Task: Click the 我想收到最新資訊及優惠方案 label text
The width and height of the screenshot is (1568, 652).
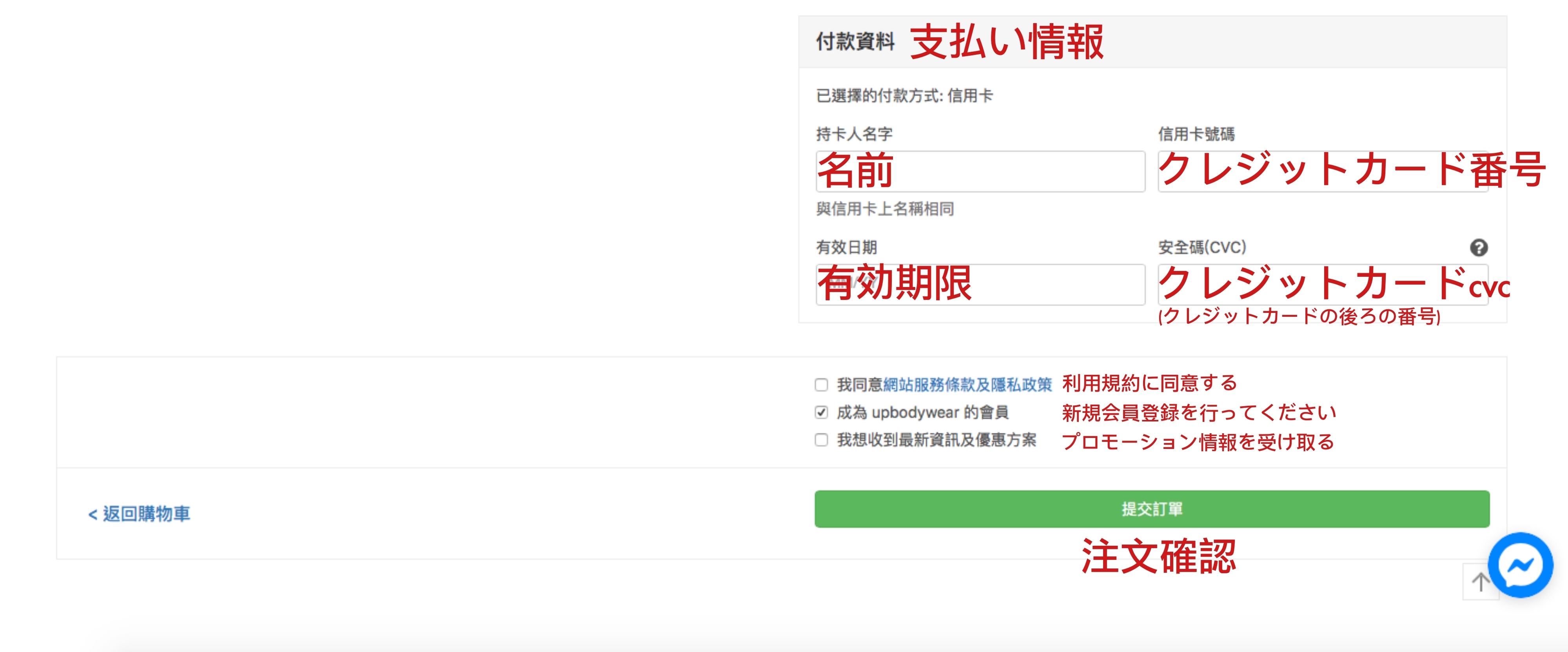Action: coord(936,440)
